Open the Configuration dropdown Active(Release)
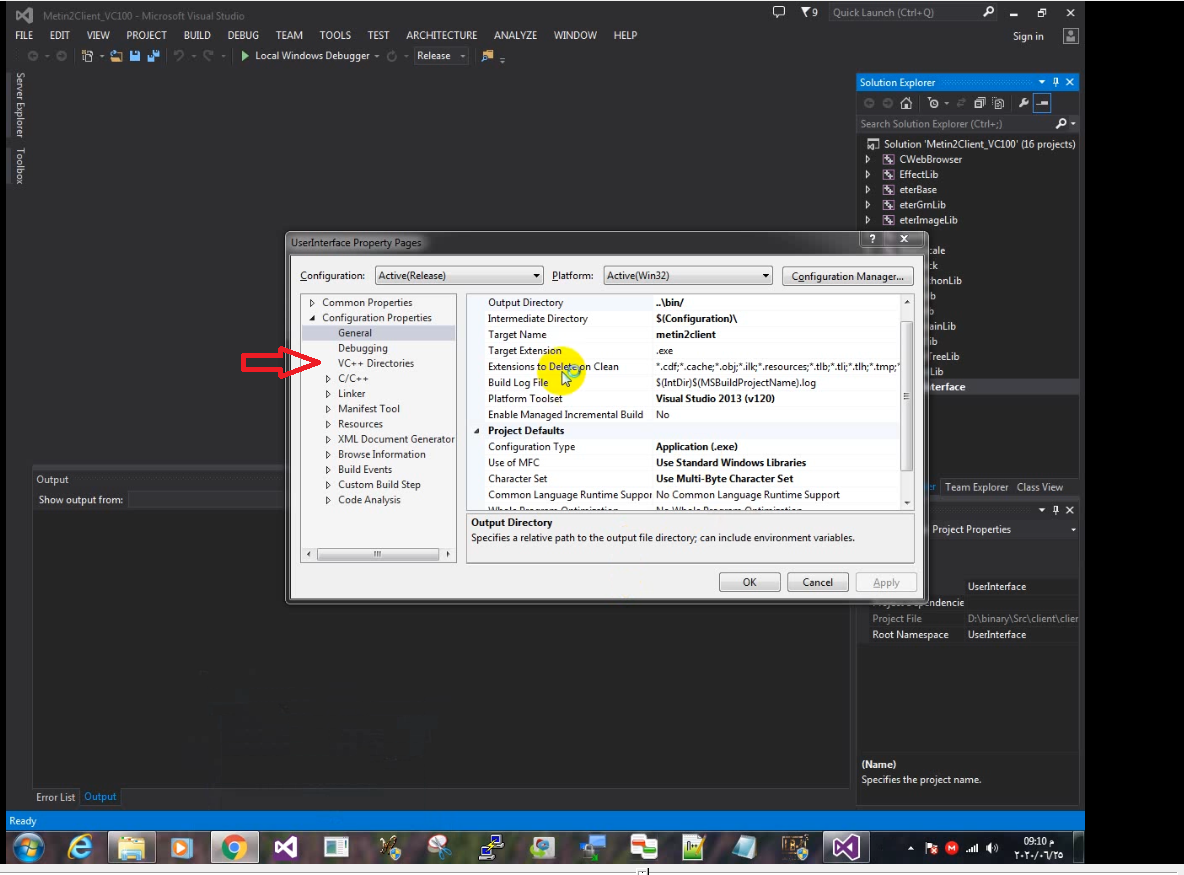This screenshot has height=875, width=1184. click(x=459, y=276)
